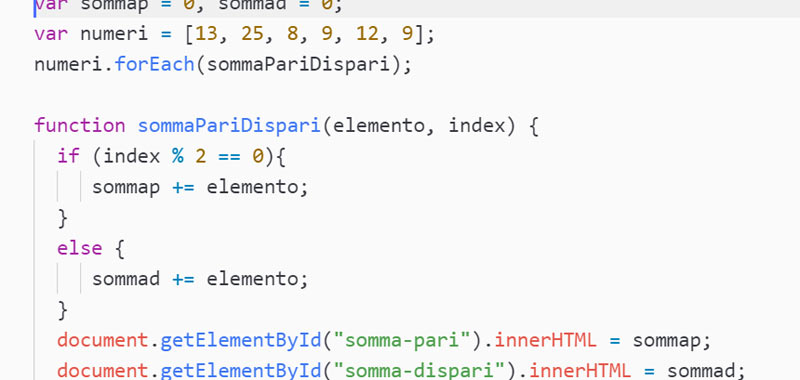Click the 'index' parameter in the function signature
Screen dimensions: 800x380
tap(477, 125)
